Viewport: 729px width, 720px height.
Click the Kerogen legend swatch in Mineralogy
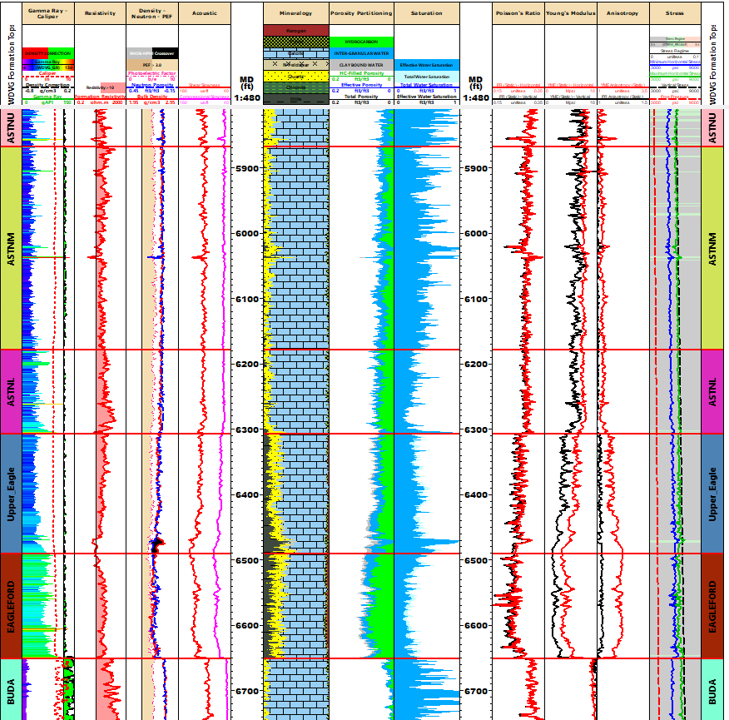(295, 31)
